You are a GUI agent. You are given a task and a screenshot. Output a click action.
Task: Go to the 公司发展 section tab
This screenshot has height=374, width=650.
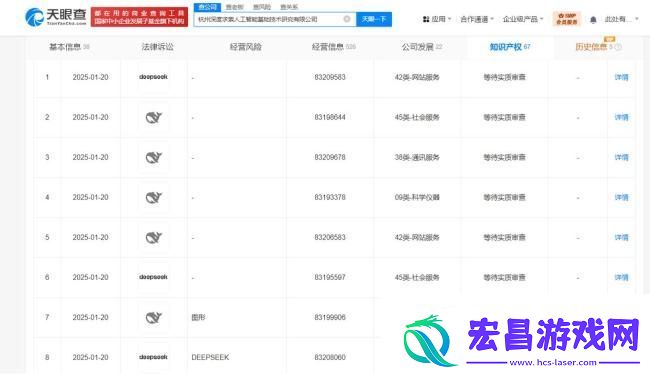(422, 47)
